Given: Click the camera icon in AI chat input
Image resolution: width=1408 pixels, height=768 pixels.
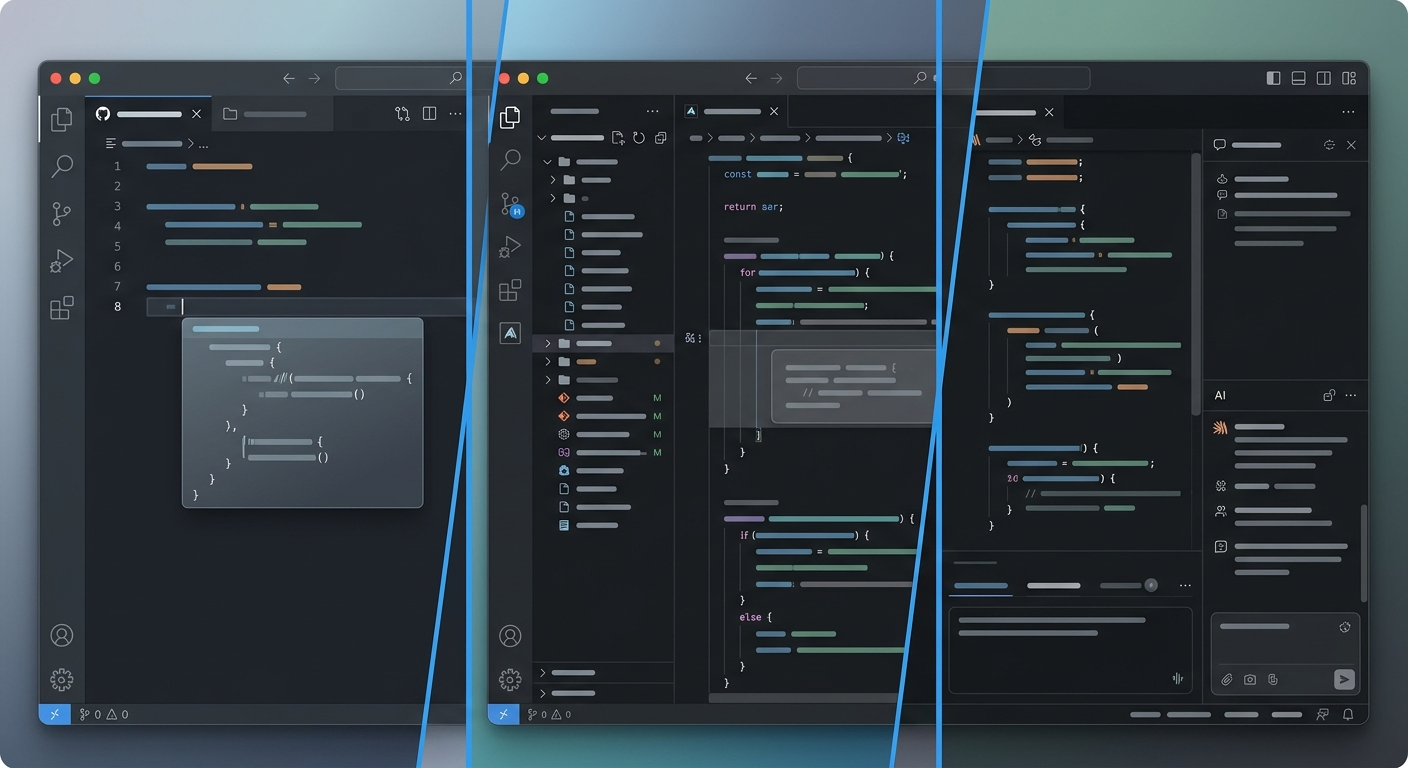Looking at the screenshot, I should pos(1250,680).
